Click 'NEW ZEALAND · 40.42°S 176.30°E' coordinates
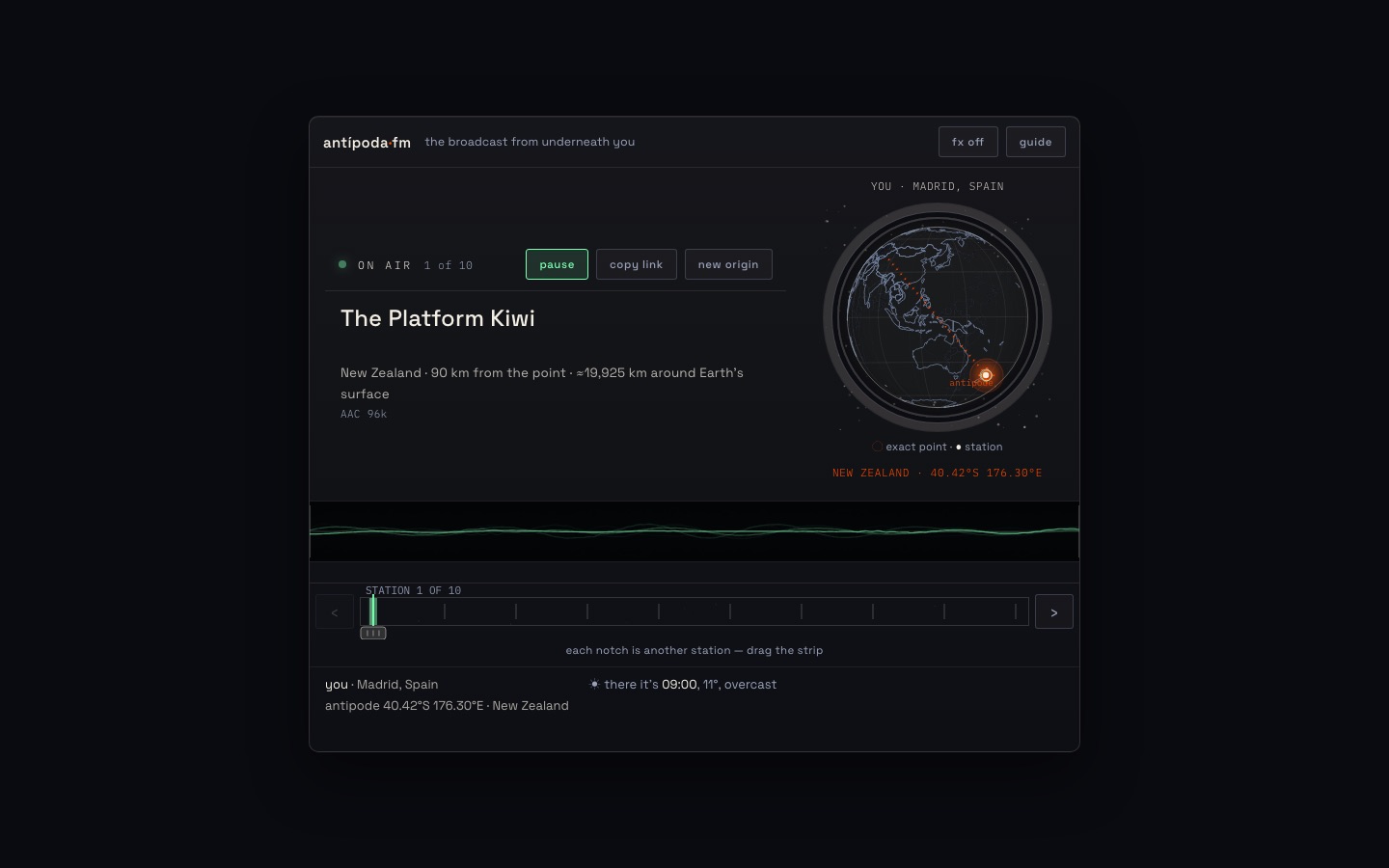The height and width of the screenshot is (868, 1389). 938,473
